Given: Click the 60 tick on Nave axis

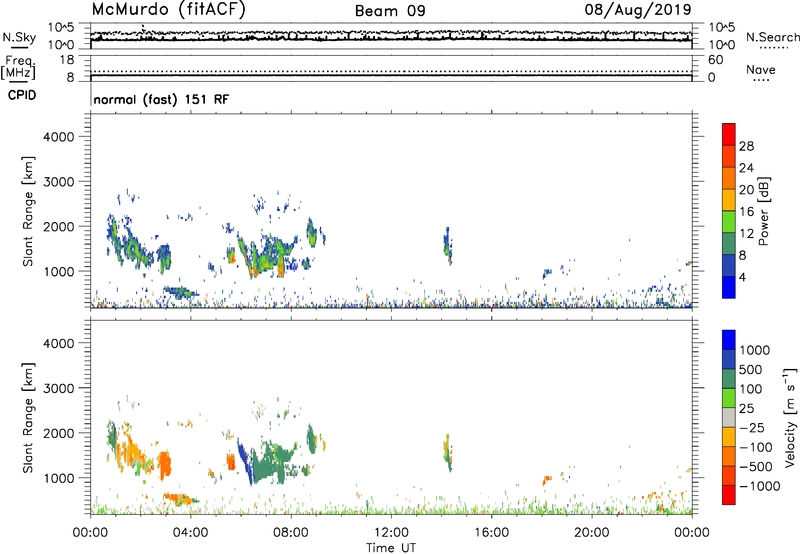Looking at the screenshot, I should tap(715, 60).
